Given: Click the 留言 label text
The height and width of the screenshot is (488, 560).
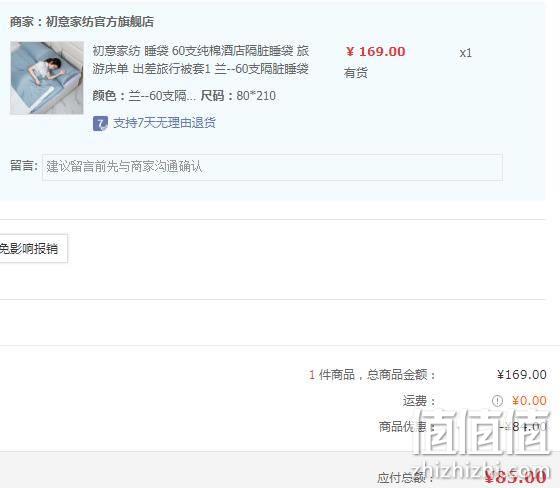Looking at the screenshot, I should tap(24, 166).
